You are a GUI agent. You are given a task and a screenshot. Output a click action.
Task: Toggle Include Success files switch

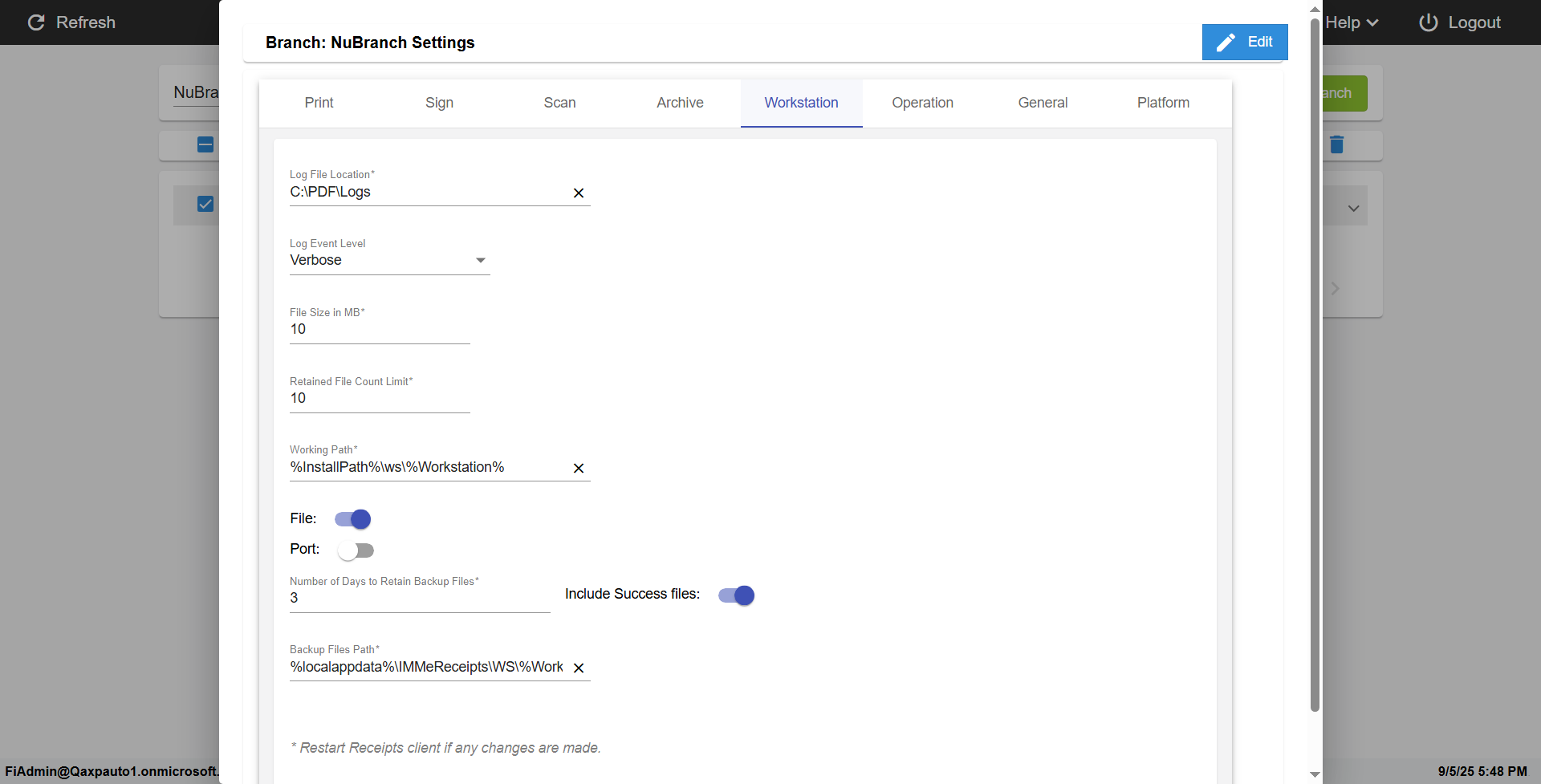tap(736, 595)
